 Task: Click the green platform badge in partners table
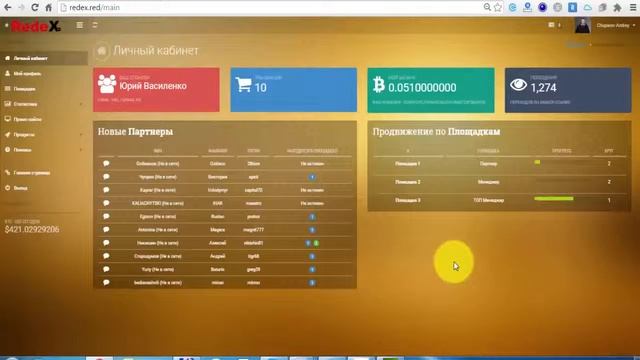tap(316, 243)
